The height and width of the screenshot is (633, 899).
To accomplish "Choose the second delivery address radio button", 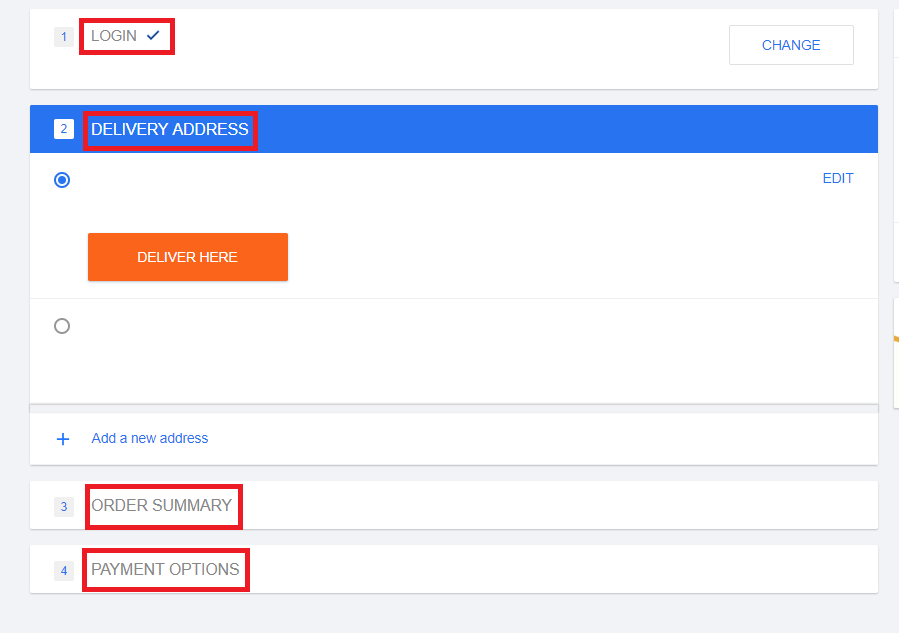I will [62, 326].
